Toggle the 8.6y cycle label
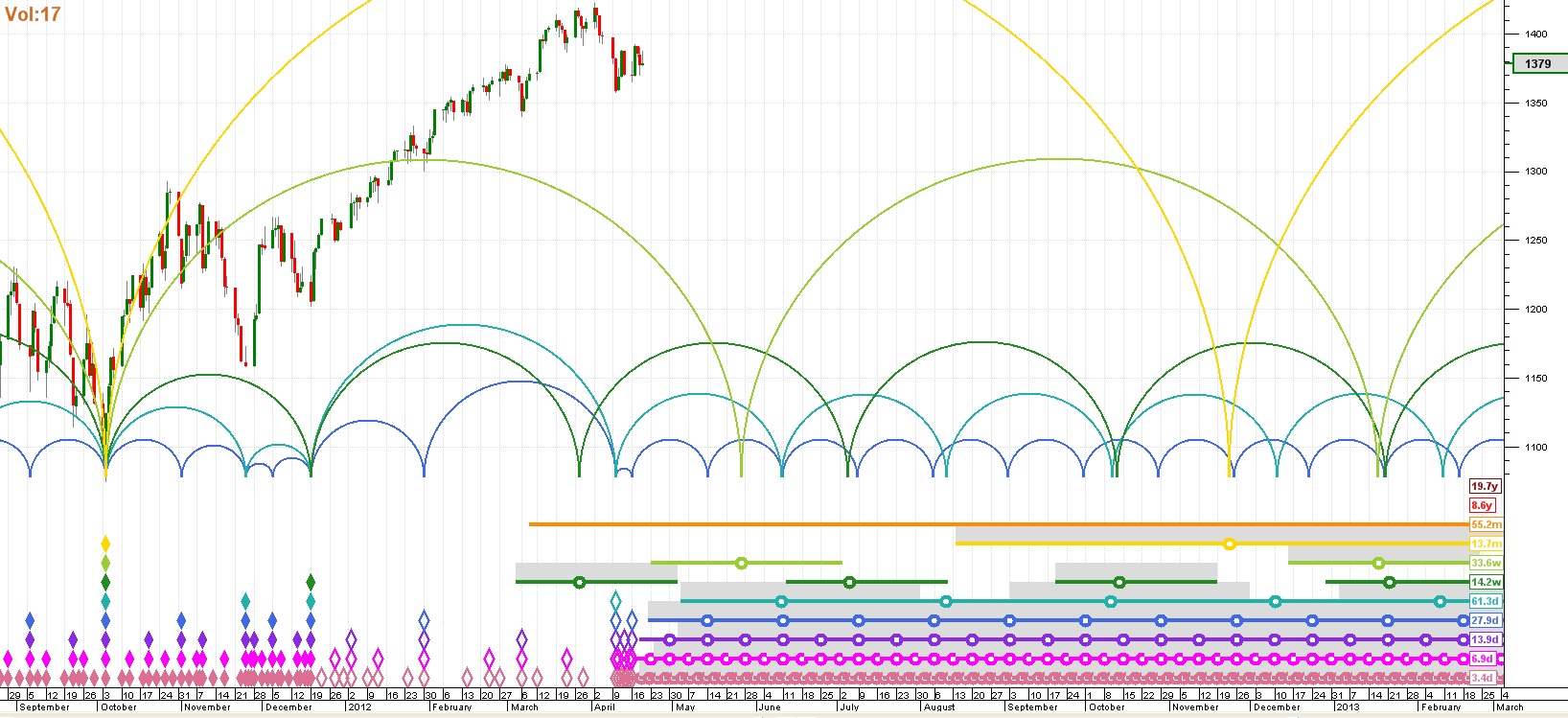 pyautogui.click(x=1482, y=505)
